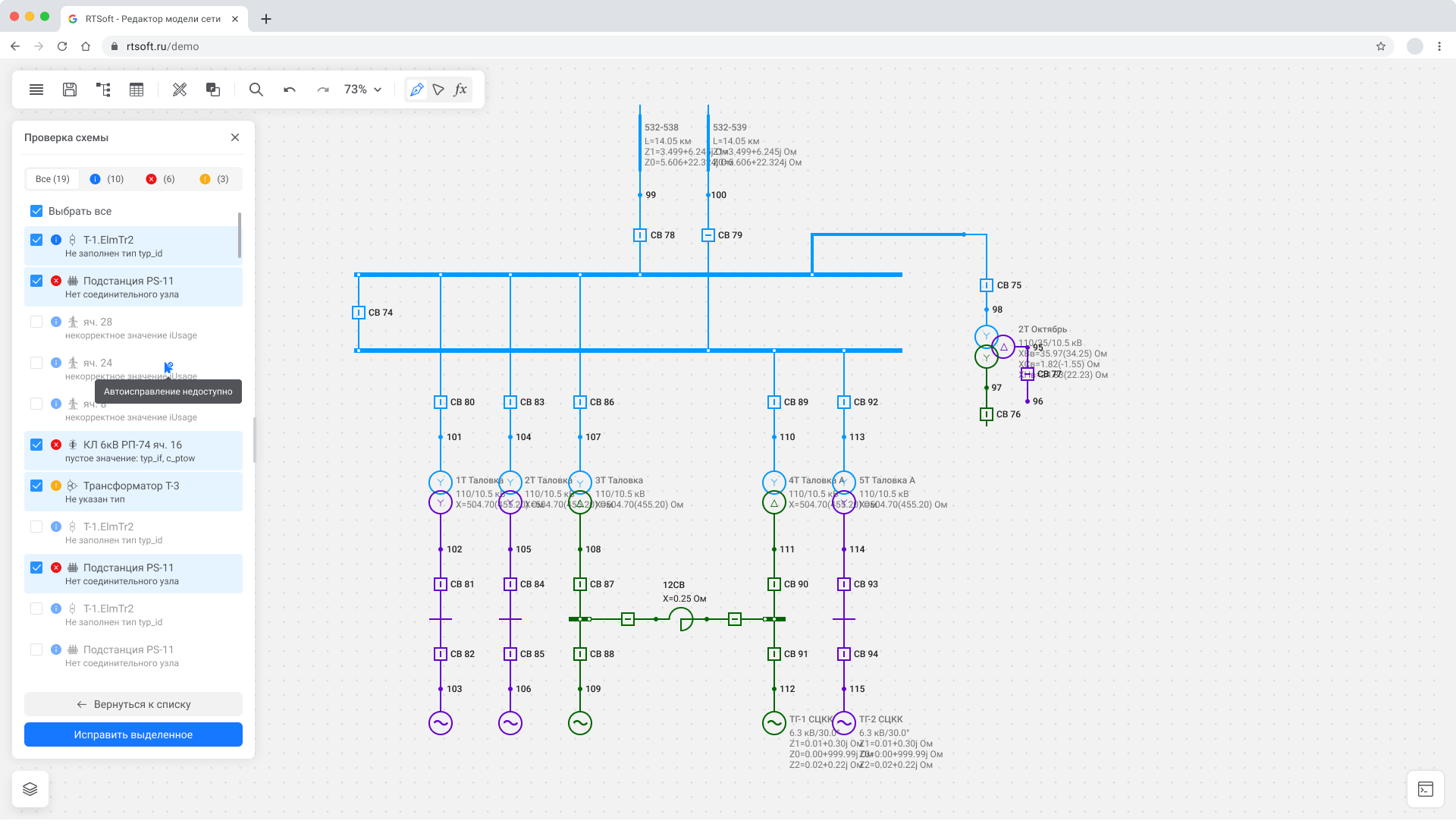Screen dimensions: 1456x824
Task: Open the console panel at bottom right
Action: (x=1426, y=789)
